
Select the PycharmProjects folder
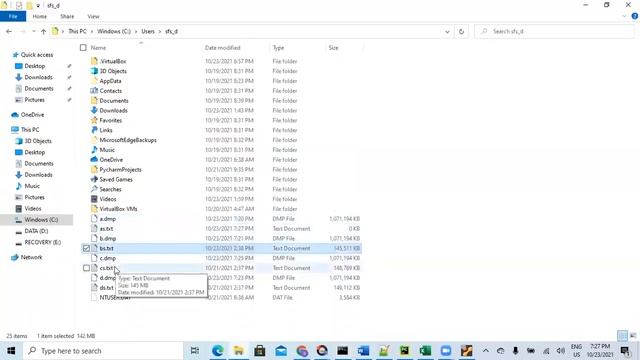(x=120, y=169)
